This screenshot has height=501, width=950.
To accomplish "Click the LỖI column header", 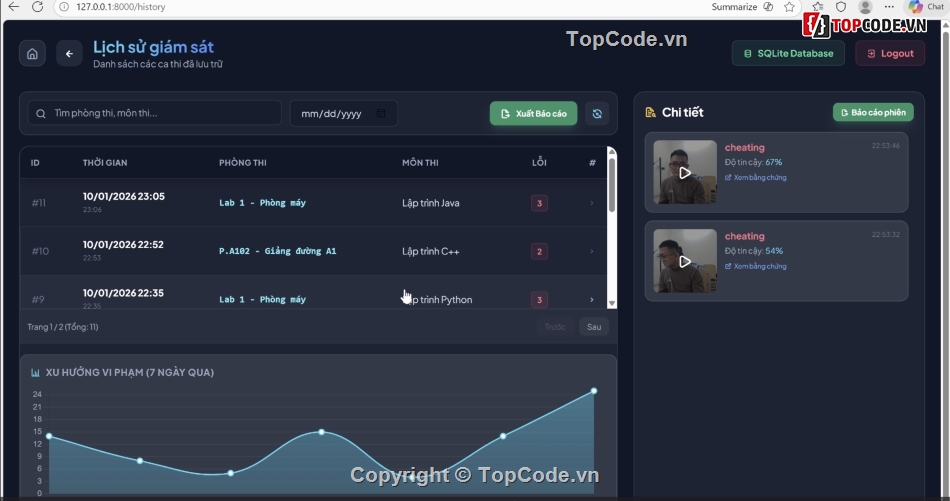I will [539, 162].
